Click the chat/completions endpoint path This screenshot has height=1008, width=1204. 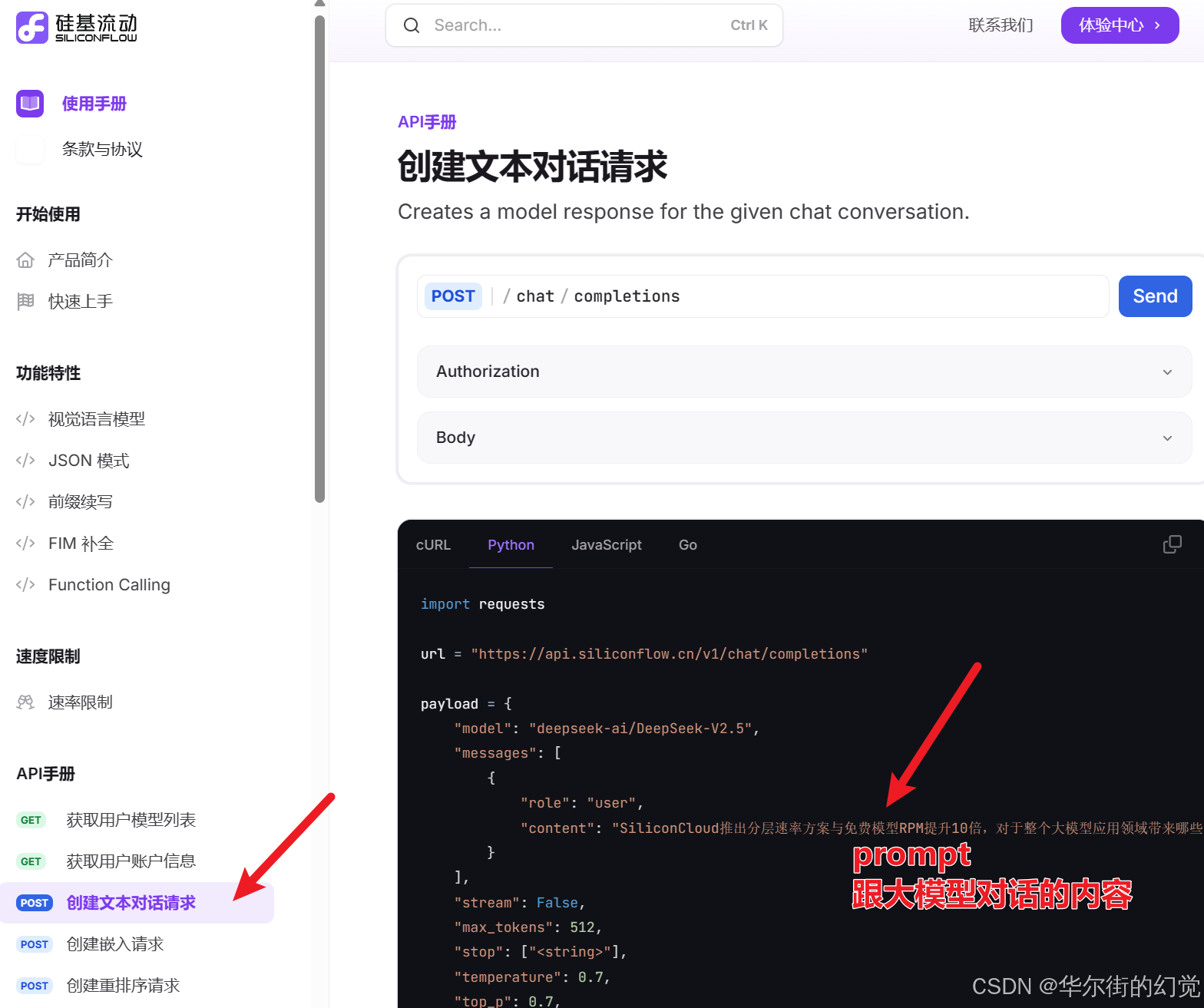click(591, 296)
